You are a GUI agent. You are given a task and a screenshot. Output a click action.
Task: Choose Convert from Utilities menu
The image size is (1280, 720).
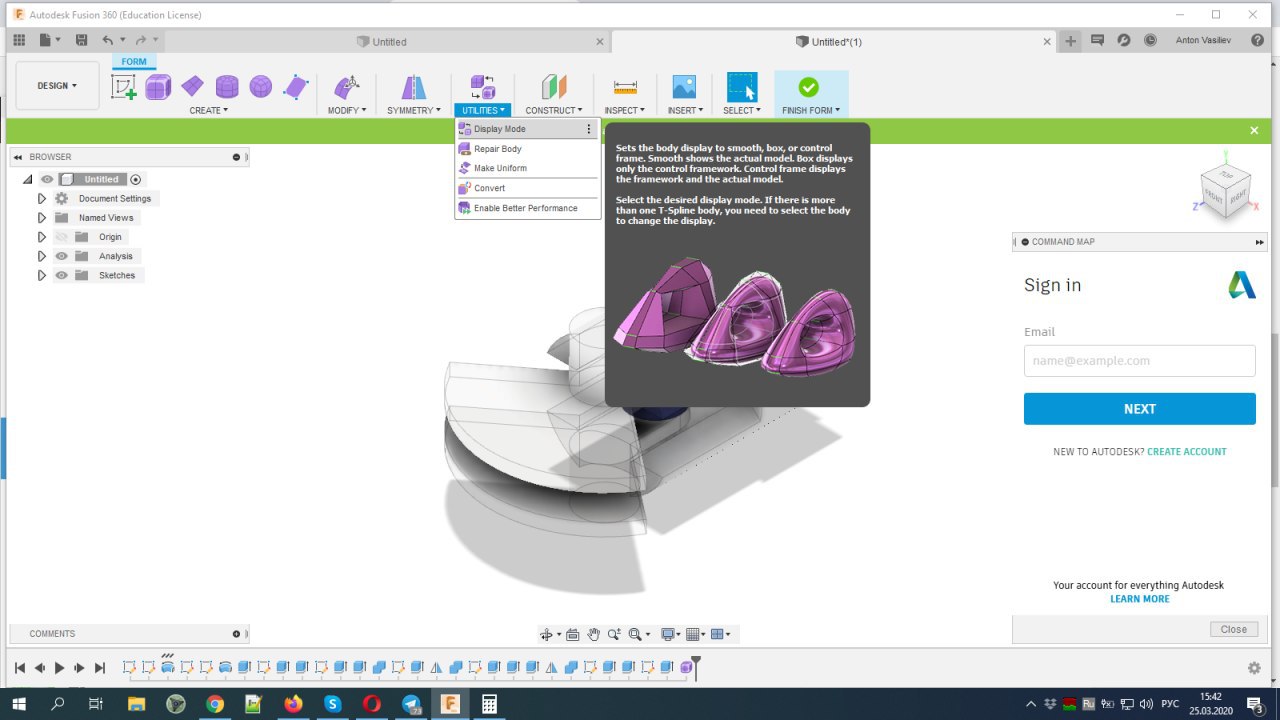pos(527,188)
